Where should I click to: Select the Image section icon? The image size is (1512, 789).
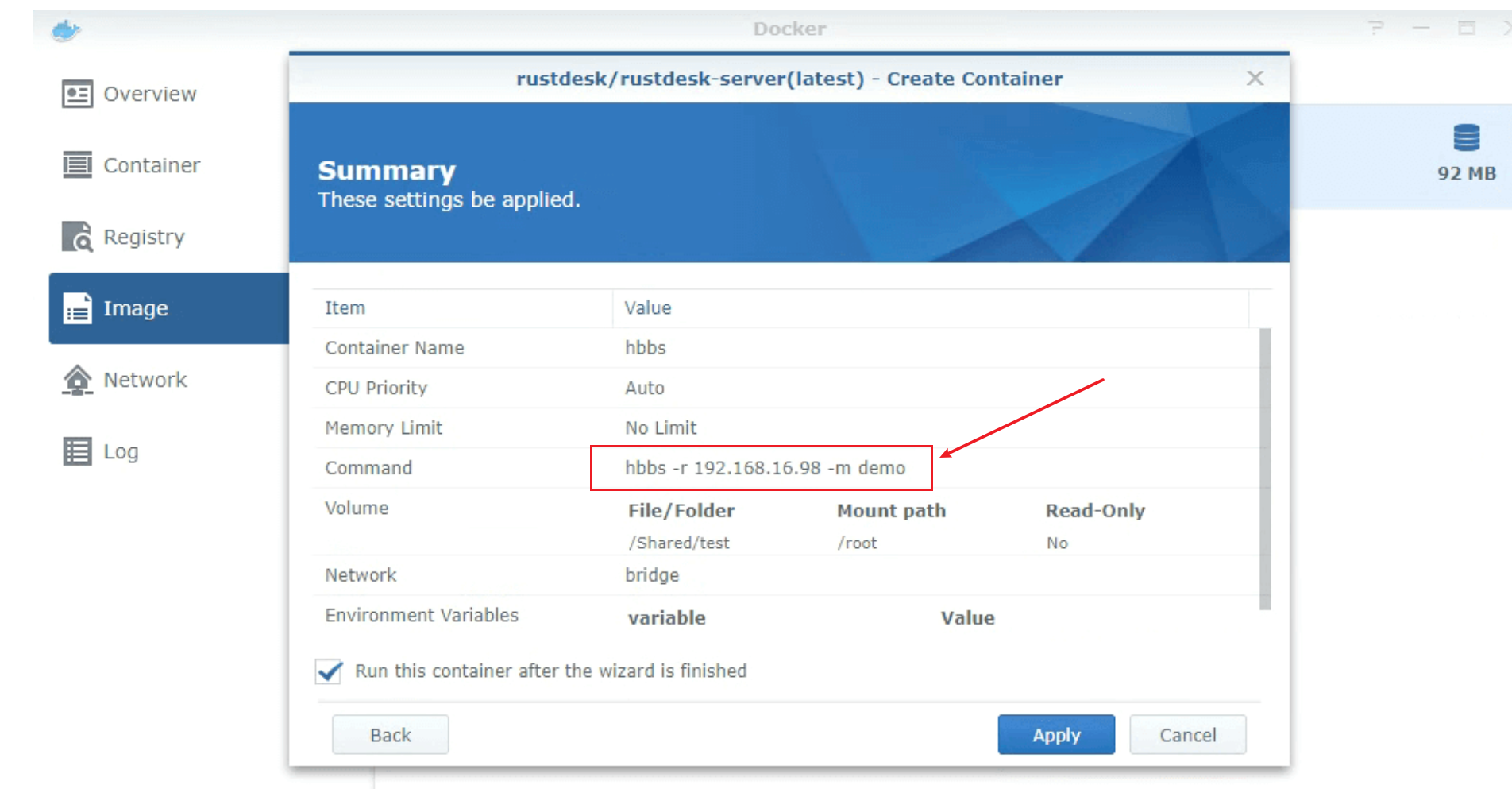click(x=76, y=308)
